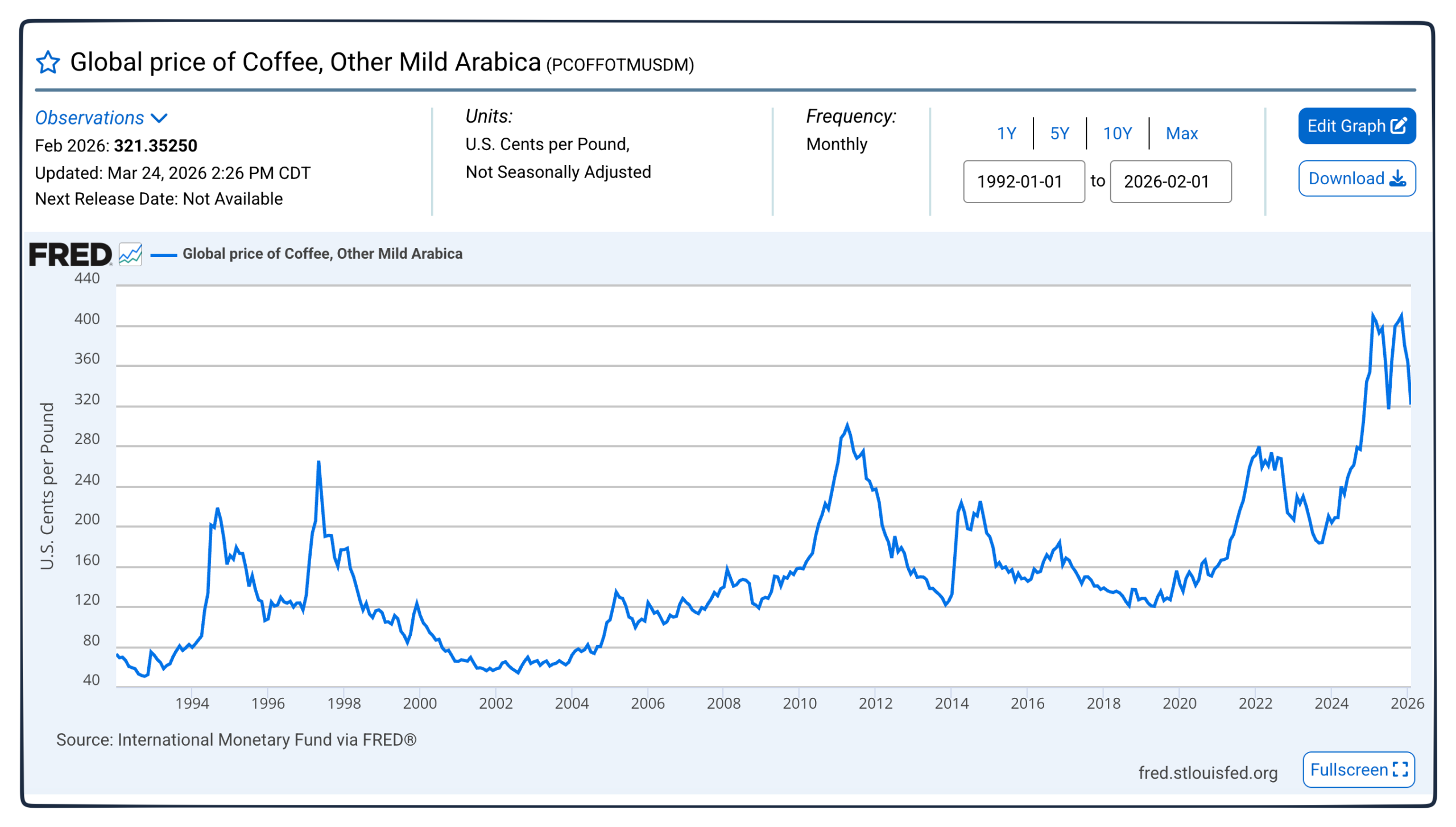Click the blue legend line for the coffee series

click(x=163, y=254)
